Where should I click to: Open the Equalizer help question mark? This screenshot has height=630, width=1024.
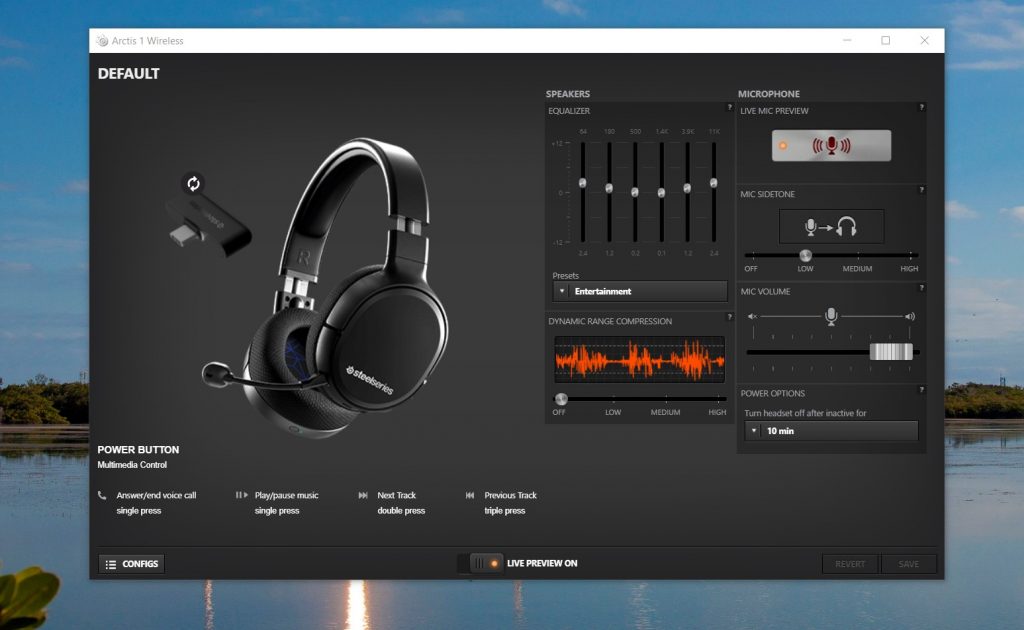coord(729,107)
